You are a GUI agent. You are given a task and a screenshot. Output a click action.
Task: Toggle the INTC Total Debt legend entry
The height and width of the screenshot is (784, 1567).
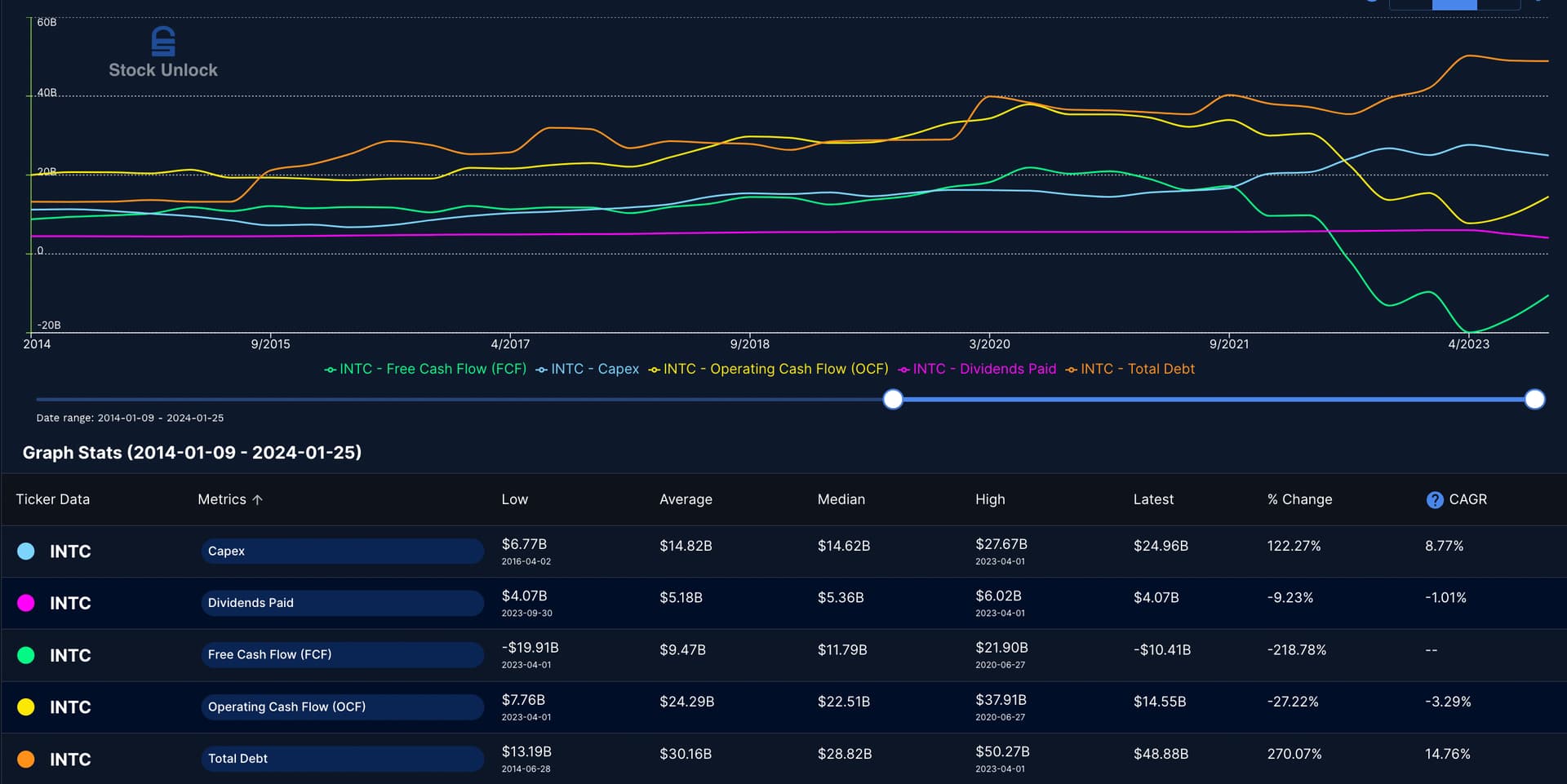1130,369
